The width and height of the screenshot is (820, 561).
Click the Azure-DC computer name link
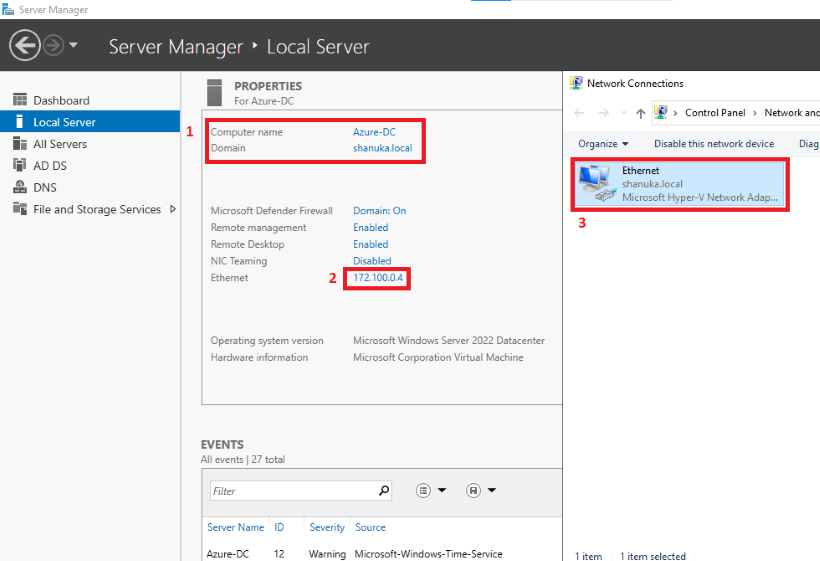(374, 132)
